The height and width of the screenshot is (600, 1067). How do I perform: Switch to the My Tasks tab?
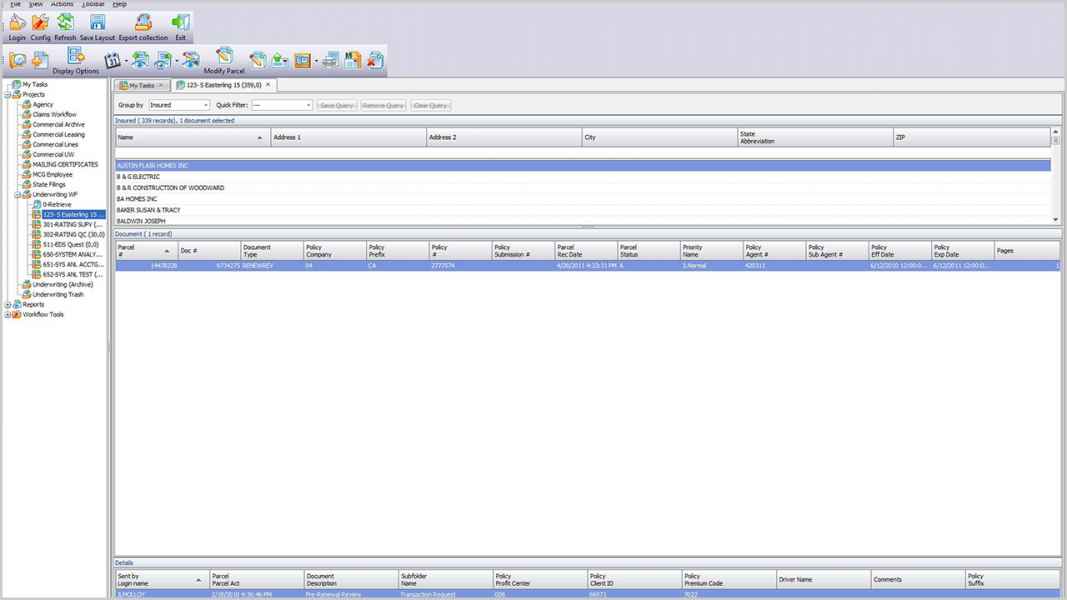[140, 86]
